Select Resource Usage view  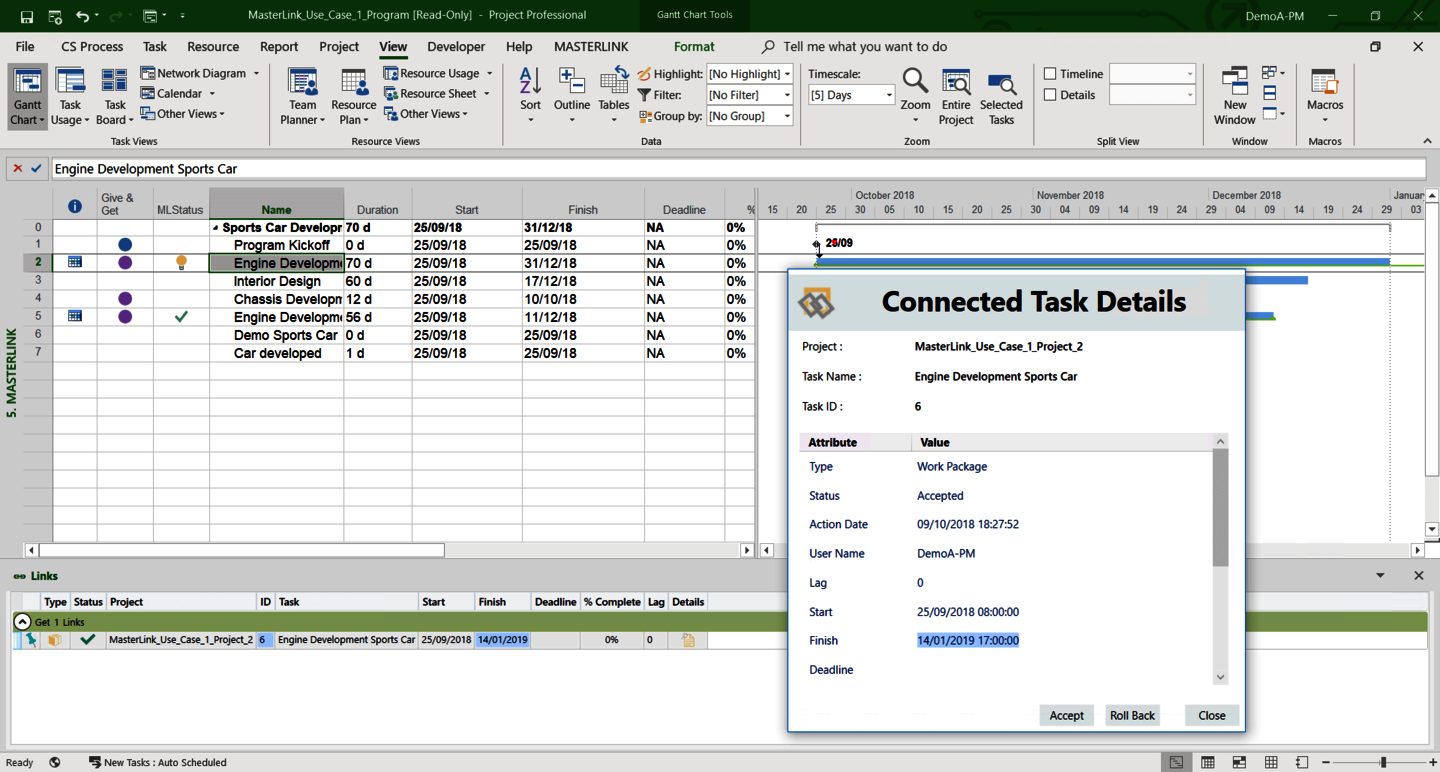click(x=438, y=73)
